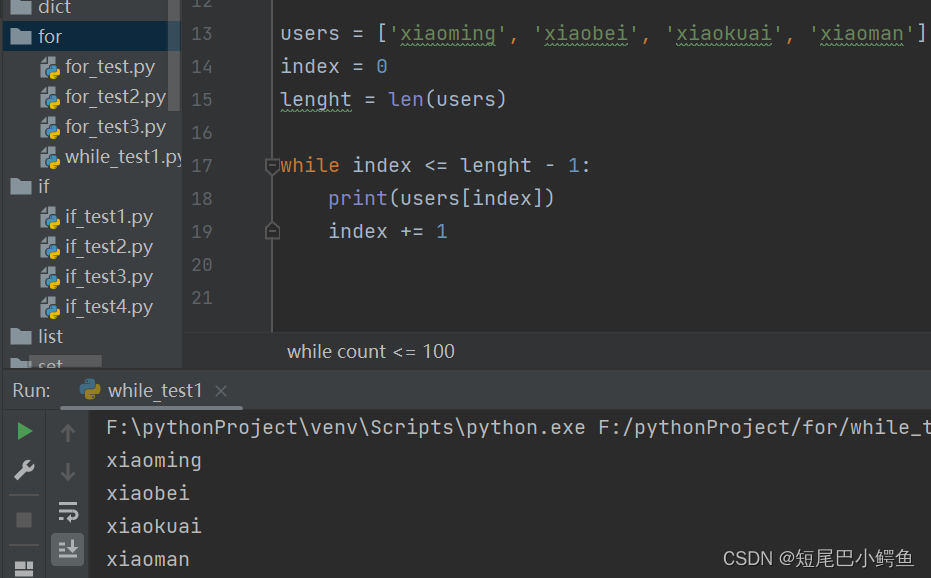
Task: Open if_test3.py file
Action: pyautogui.click(x=109, y=277)
